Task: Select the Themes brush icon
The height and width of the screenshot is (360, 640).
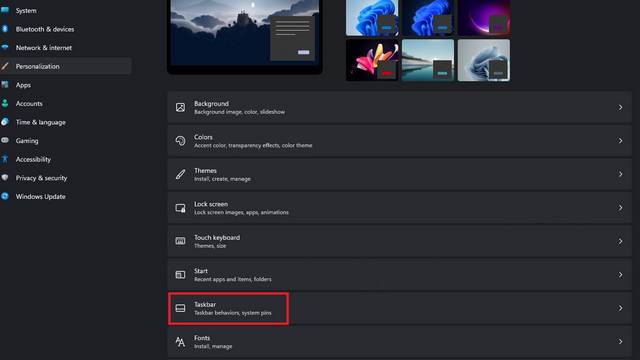Action: [x=180, y=174]
